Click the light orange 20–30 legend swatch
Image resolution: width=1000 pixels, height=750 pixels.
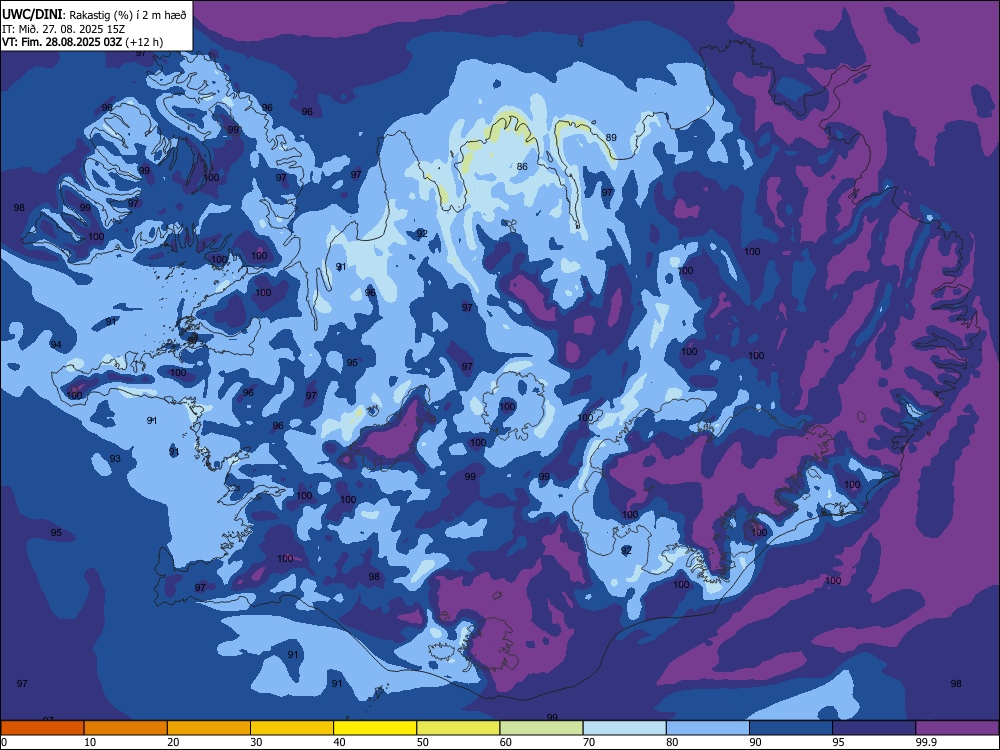(209, 728)
